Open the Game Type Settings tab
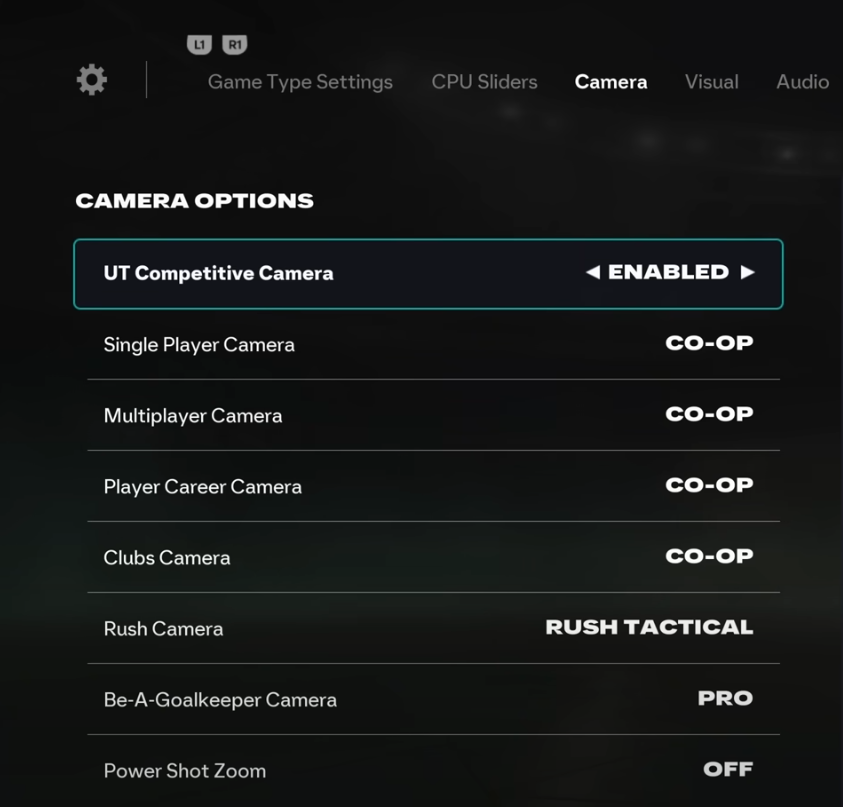This screenshot has height=807, width=843. pos(300,82)
